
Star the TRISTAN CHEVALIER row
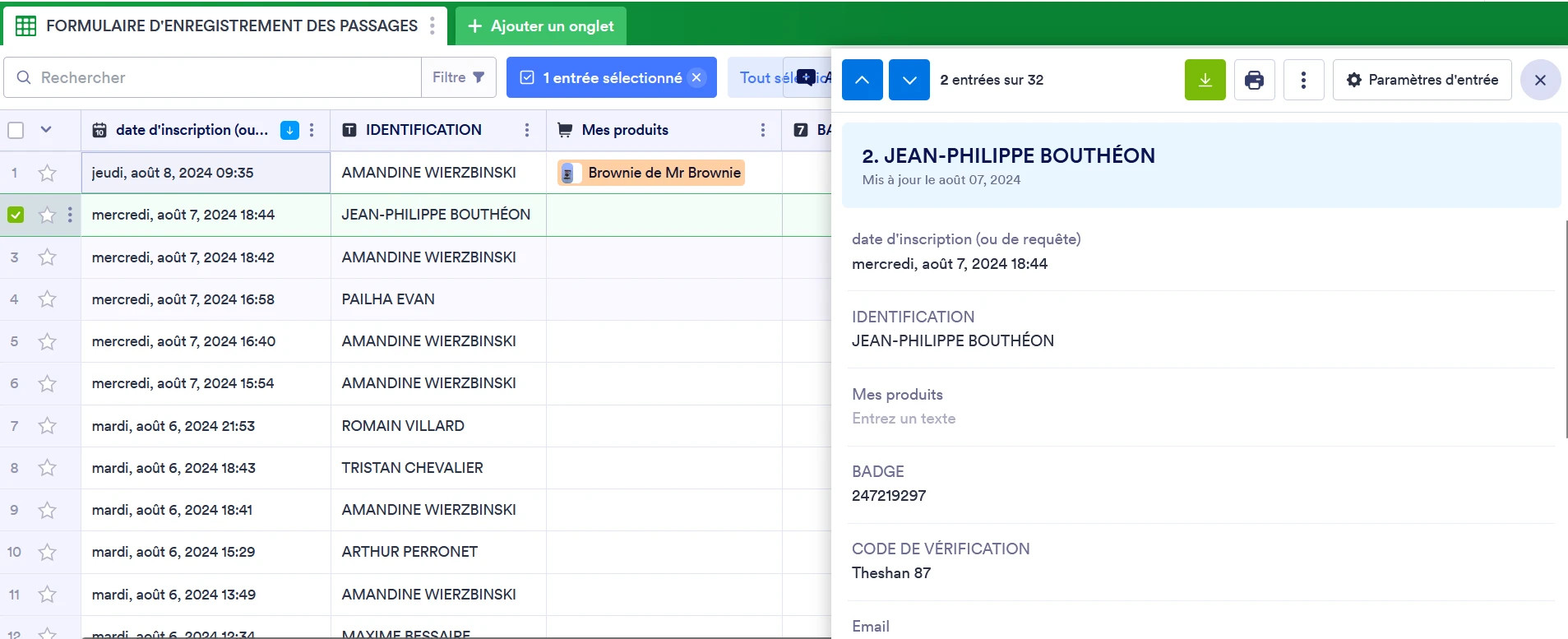pyautogui.click(x=48, y=468)
